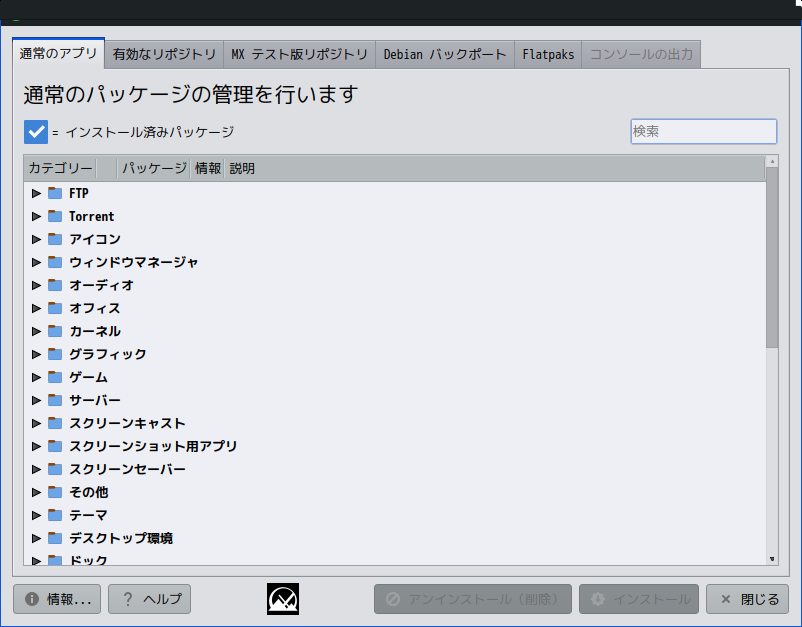This screenshot has height=627, width=802.
Task: Click the グラフィック folder icon
Action: 55,354
